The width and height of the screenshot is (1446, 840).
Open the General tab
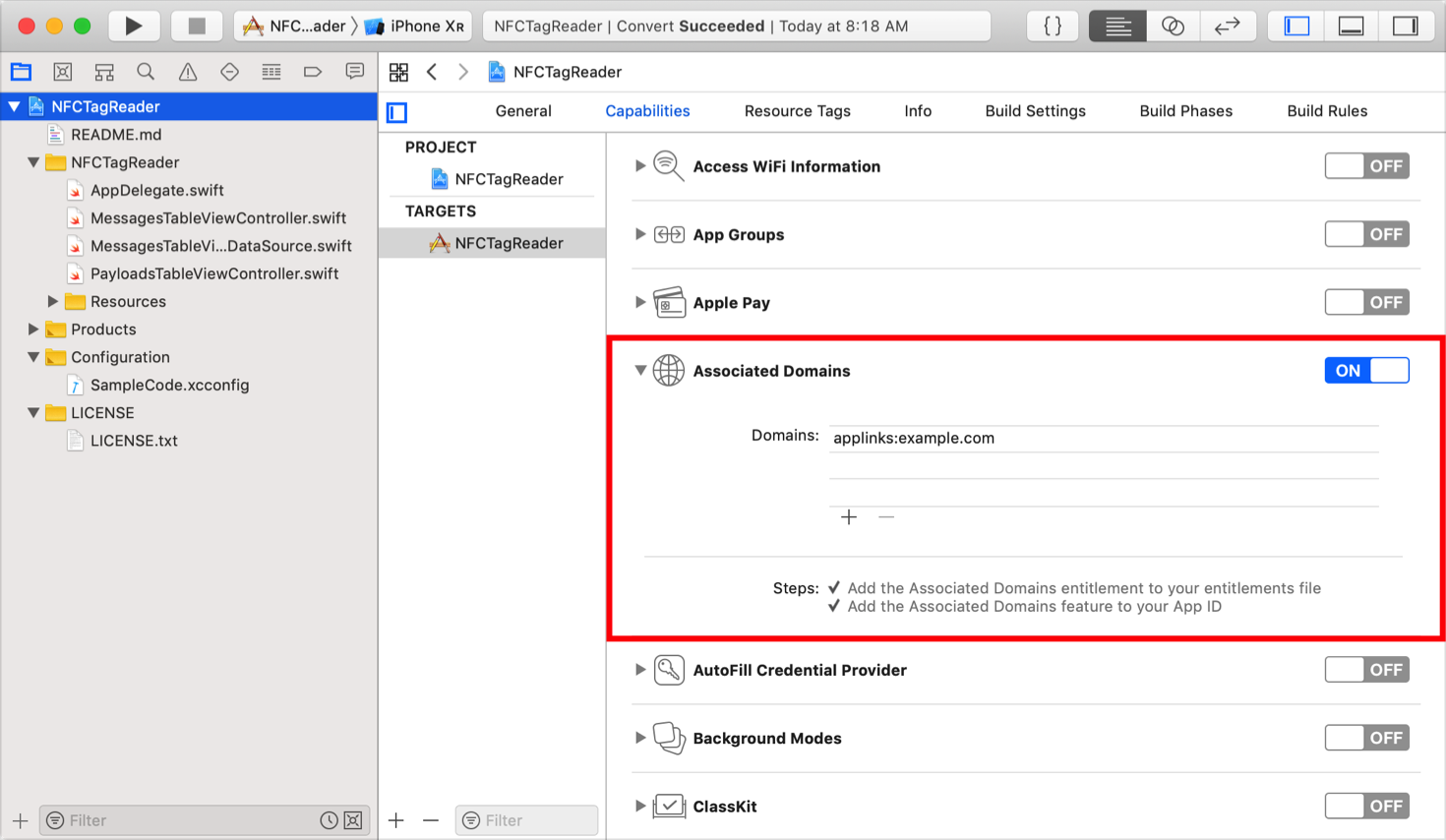[522, 111]
